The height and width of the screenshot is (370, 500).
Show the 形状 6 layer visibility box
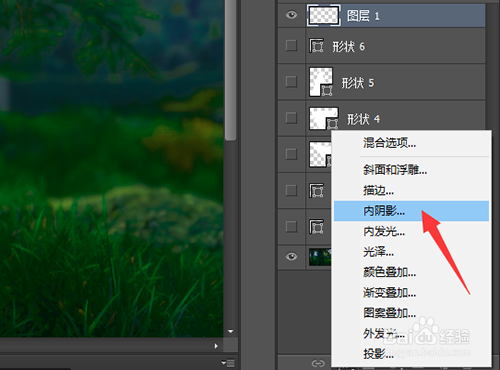pos(292,45)
